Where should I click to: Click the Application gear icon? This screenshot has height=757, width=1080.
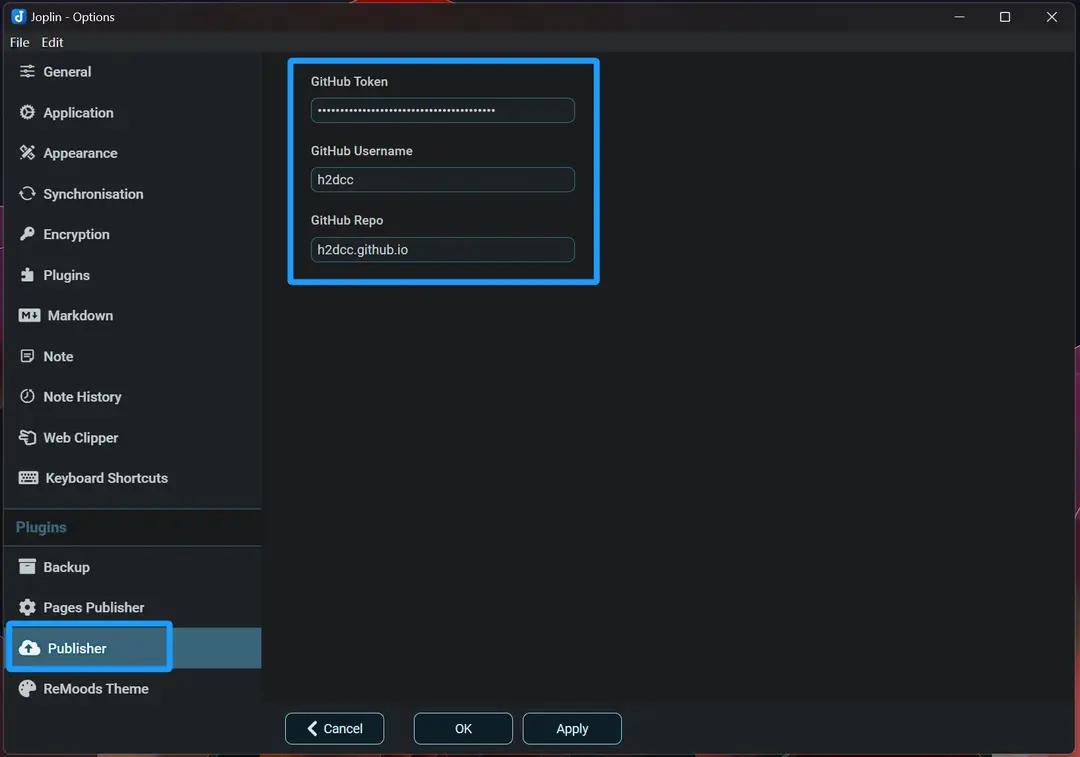27,113
